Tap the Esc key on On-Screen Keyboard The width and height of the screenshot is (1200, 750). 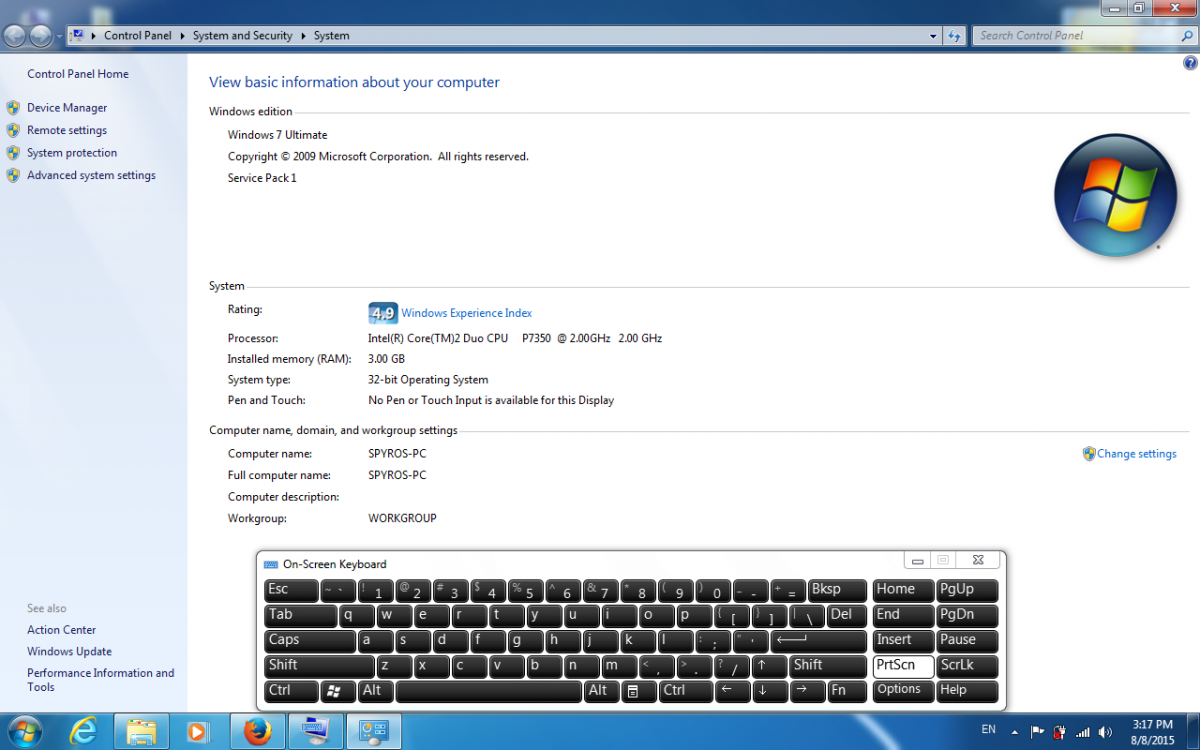point(291,590)
